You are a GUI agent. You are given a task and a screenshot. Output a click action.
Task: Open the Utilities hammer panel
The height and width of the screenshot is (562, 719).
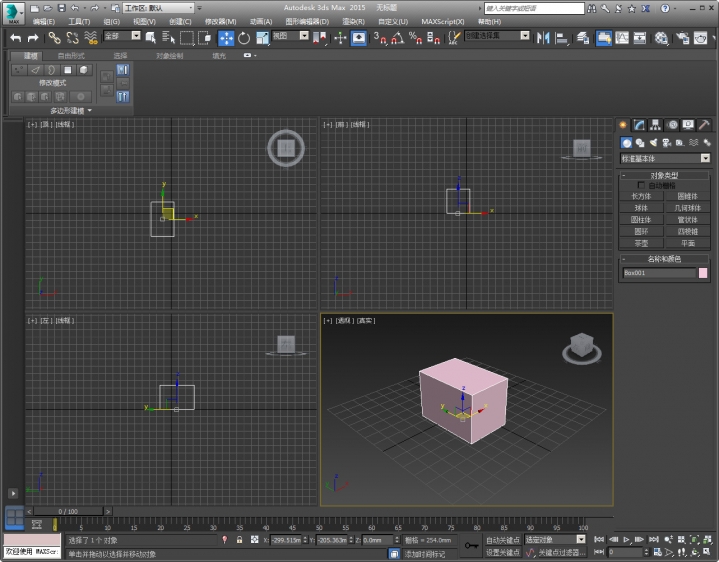click(704, 125)
